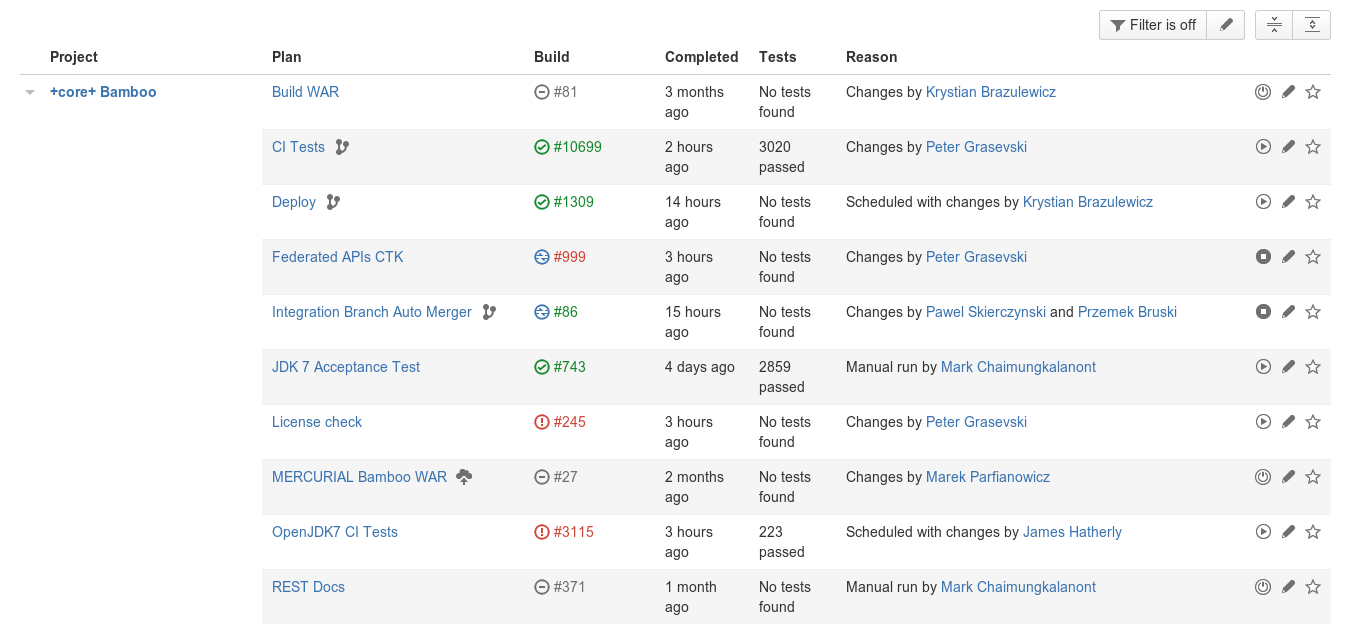Viewport: 1352px width, 624px height.
Task: Open the Federated APIs CTK plan
Action: click(x=337, y=257)
